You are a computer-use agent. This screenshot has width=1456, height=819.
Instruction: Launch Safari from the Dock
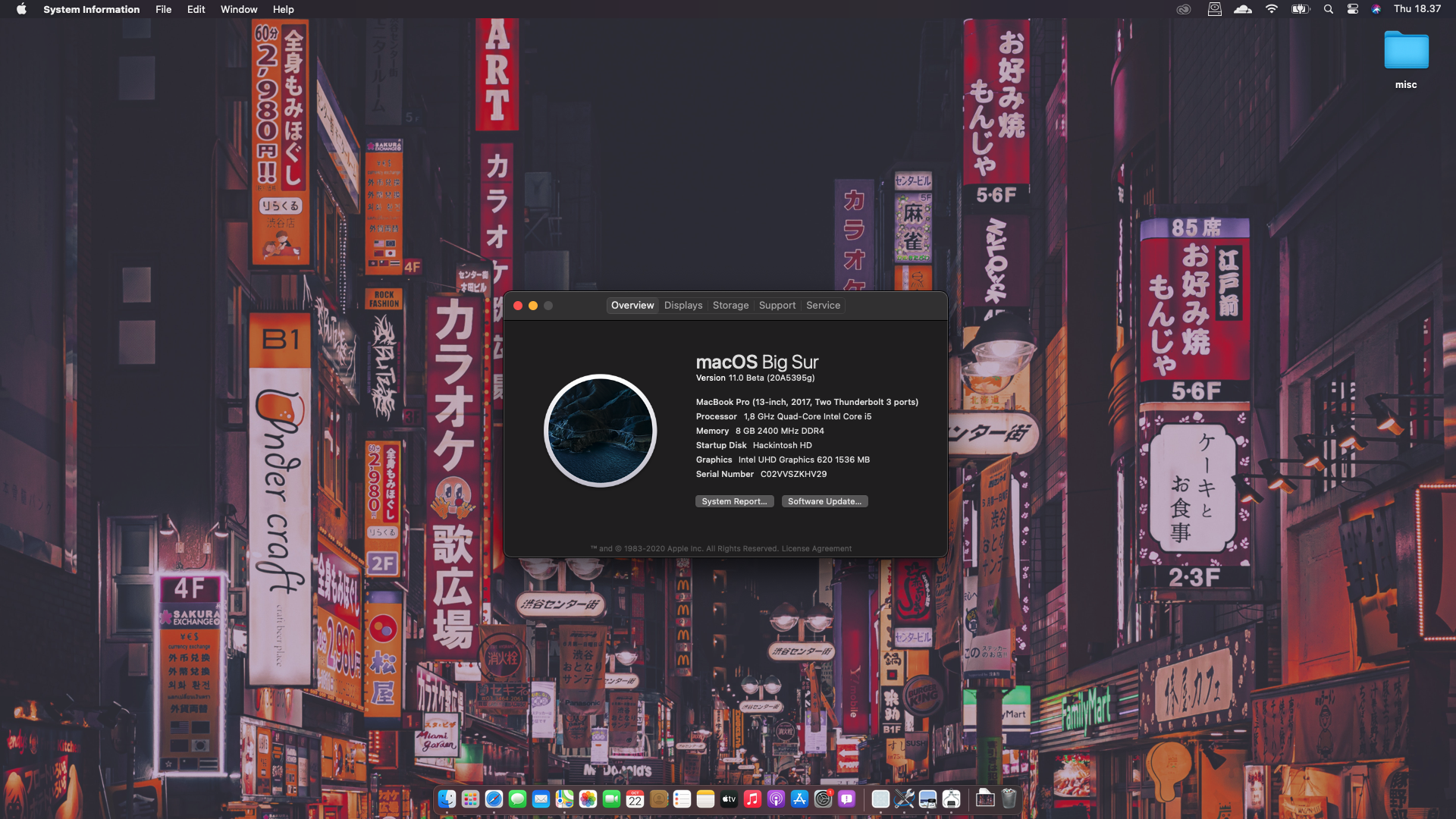pyautogui.click(x=494, y=799)
